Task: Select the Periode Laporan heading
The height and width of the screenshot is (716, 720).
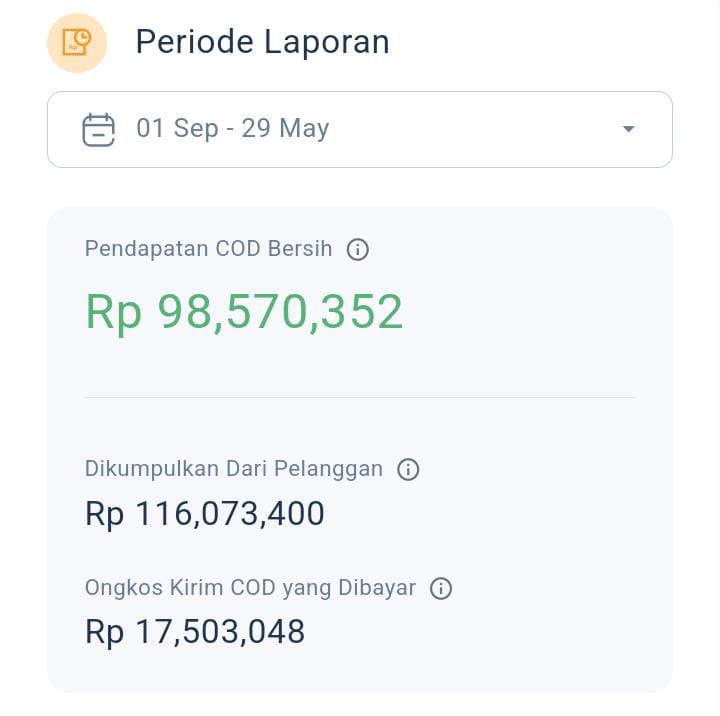Action: coord(262,42)
